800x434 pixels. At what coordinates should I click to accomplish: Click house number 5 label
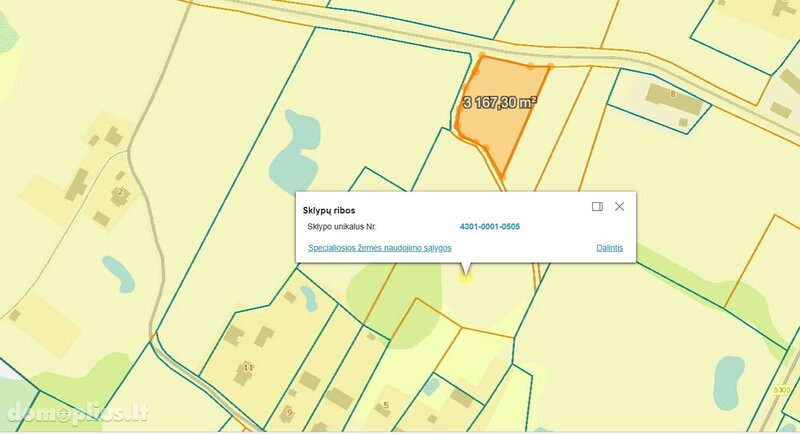[386, 405]
